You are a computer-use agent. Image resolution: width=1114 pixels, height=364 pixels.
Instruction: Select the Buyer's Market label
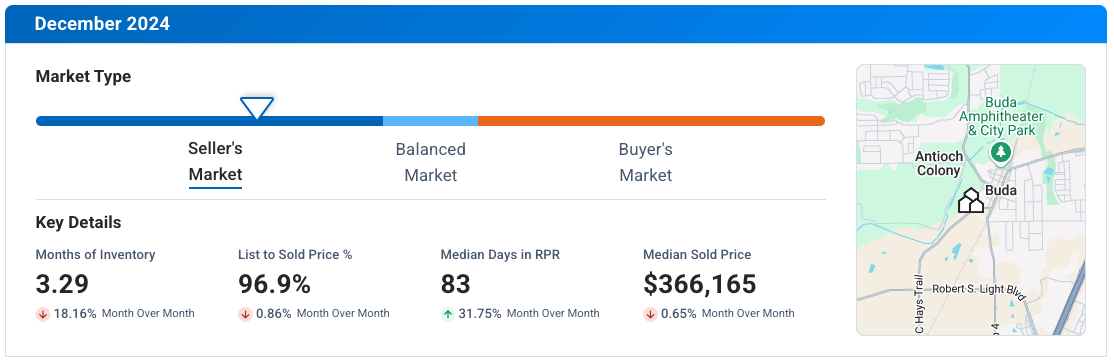click(x=645, y=162)
